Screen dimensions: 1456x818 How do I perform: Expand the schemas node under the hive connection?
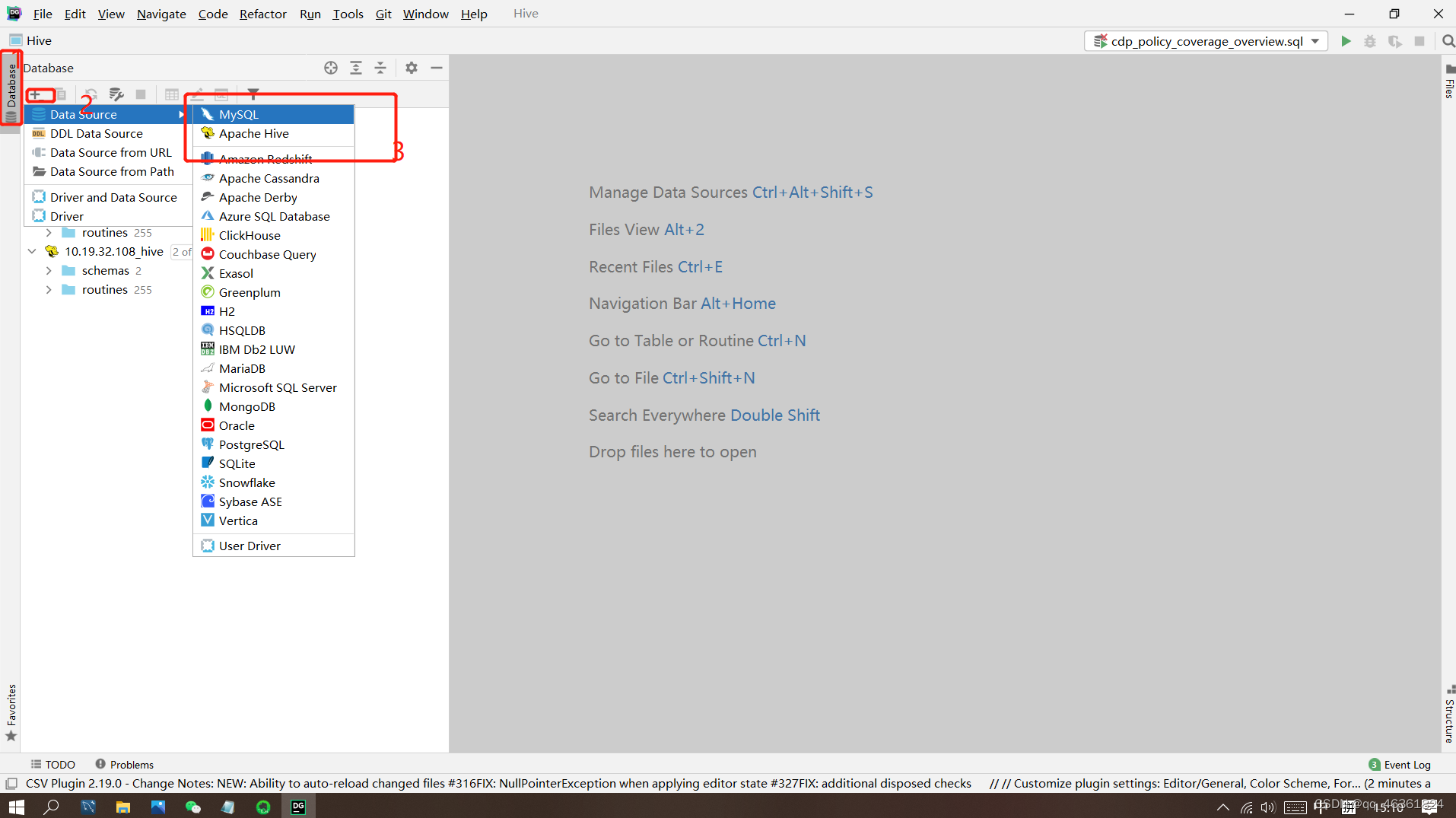49,270
